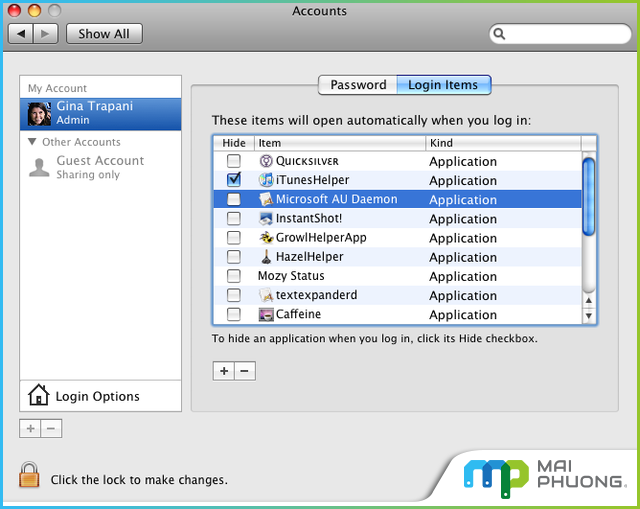This screenshot has height=509, width=640.
Task: Click the padlock to make changes
Action: tap(29, 475)
